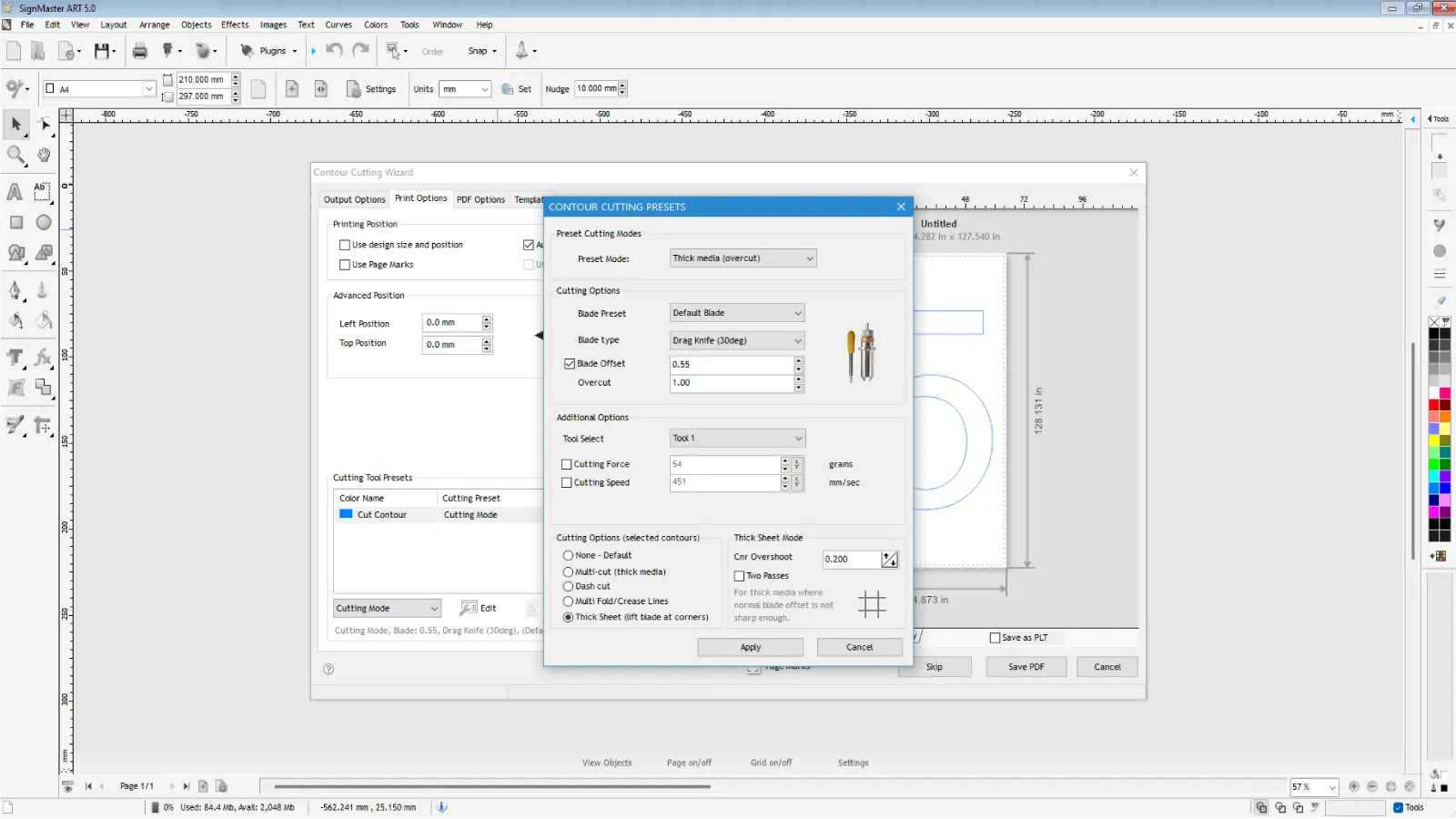Image resolution: width=1456 pixels, height=819 pixels.
Task: Select the arrow Selection tool
Action: pos(16,124)
